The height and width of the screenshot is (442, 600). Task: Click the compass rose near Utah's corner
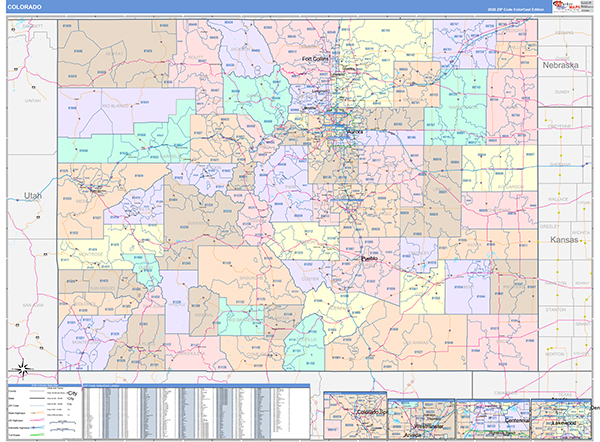point(23,369)
